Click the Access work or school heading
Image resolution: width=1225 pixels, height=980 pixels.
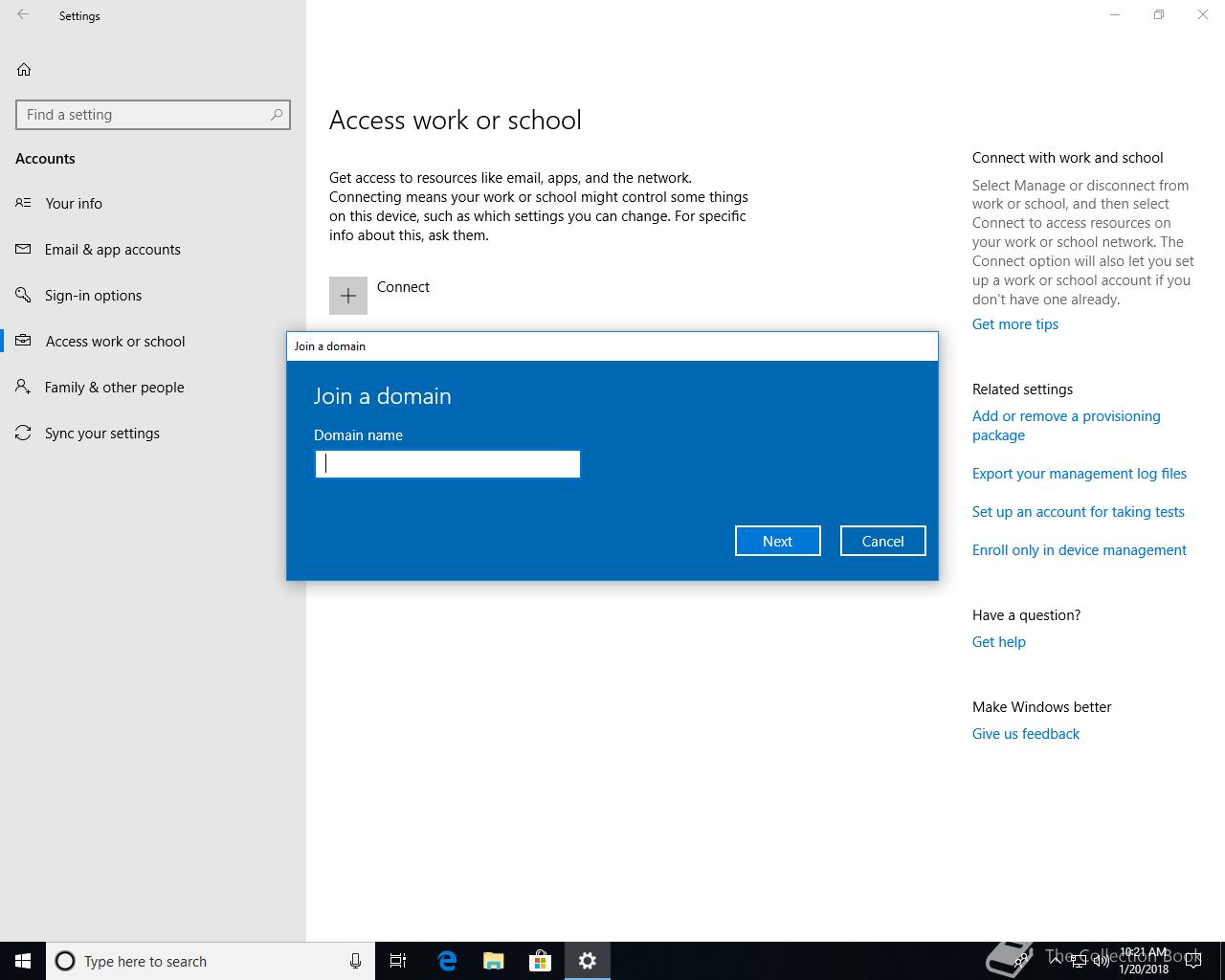[456, 121]
